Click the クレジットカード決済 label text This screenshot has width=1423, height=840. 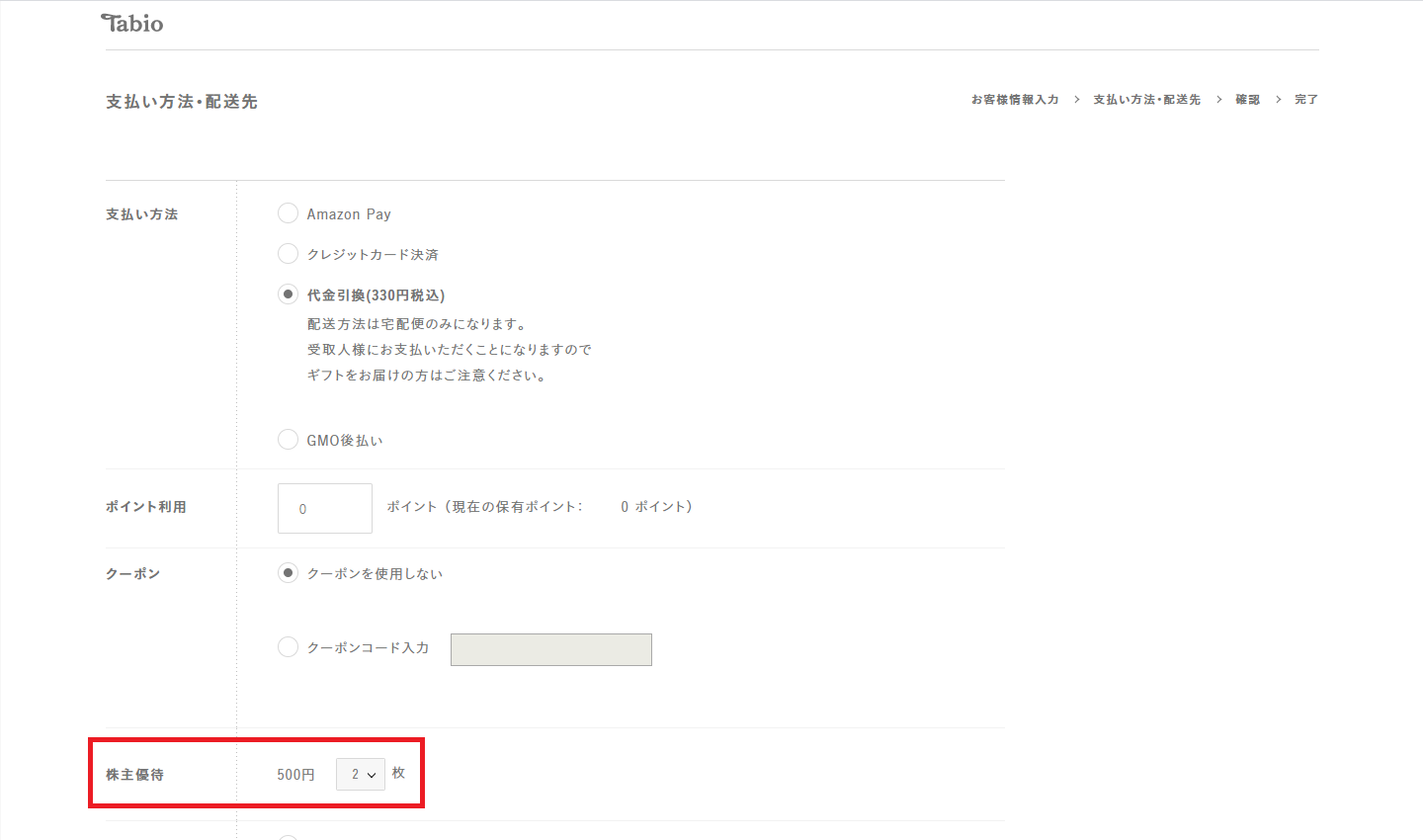pos(373,255)
